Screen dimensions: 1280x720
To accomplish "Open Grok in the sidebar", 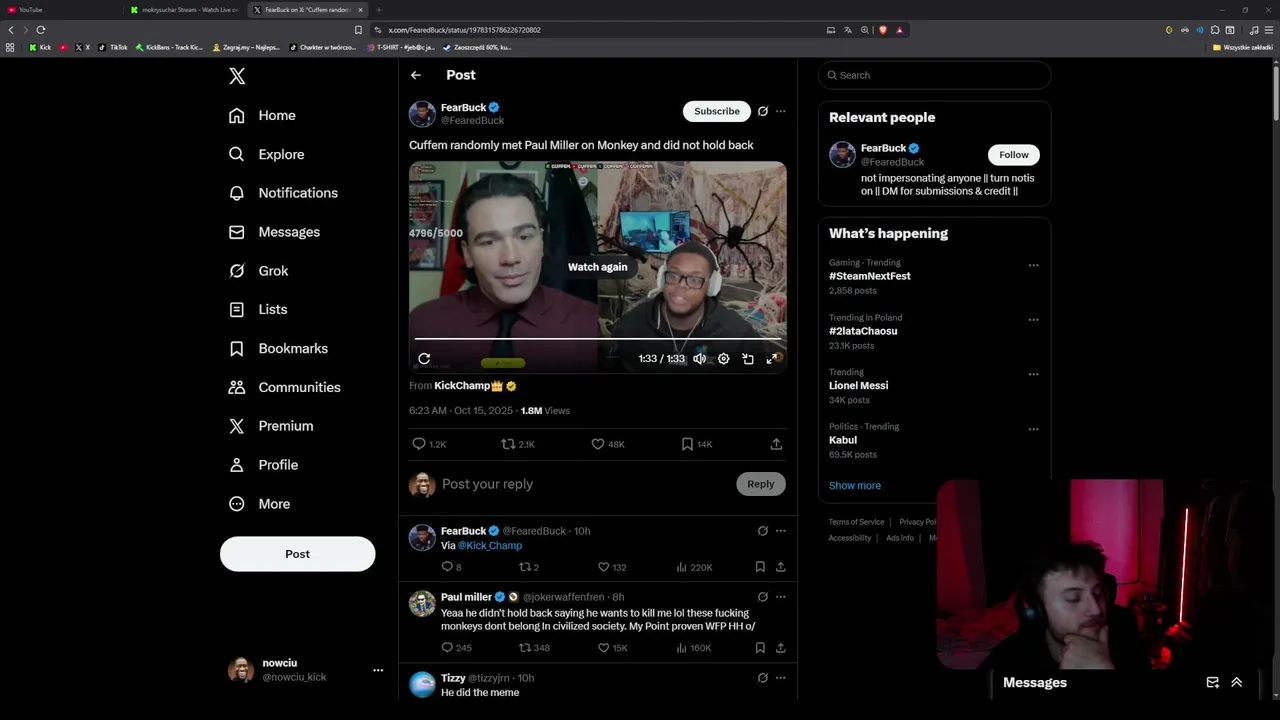I will 259,271.
